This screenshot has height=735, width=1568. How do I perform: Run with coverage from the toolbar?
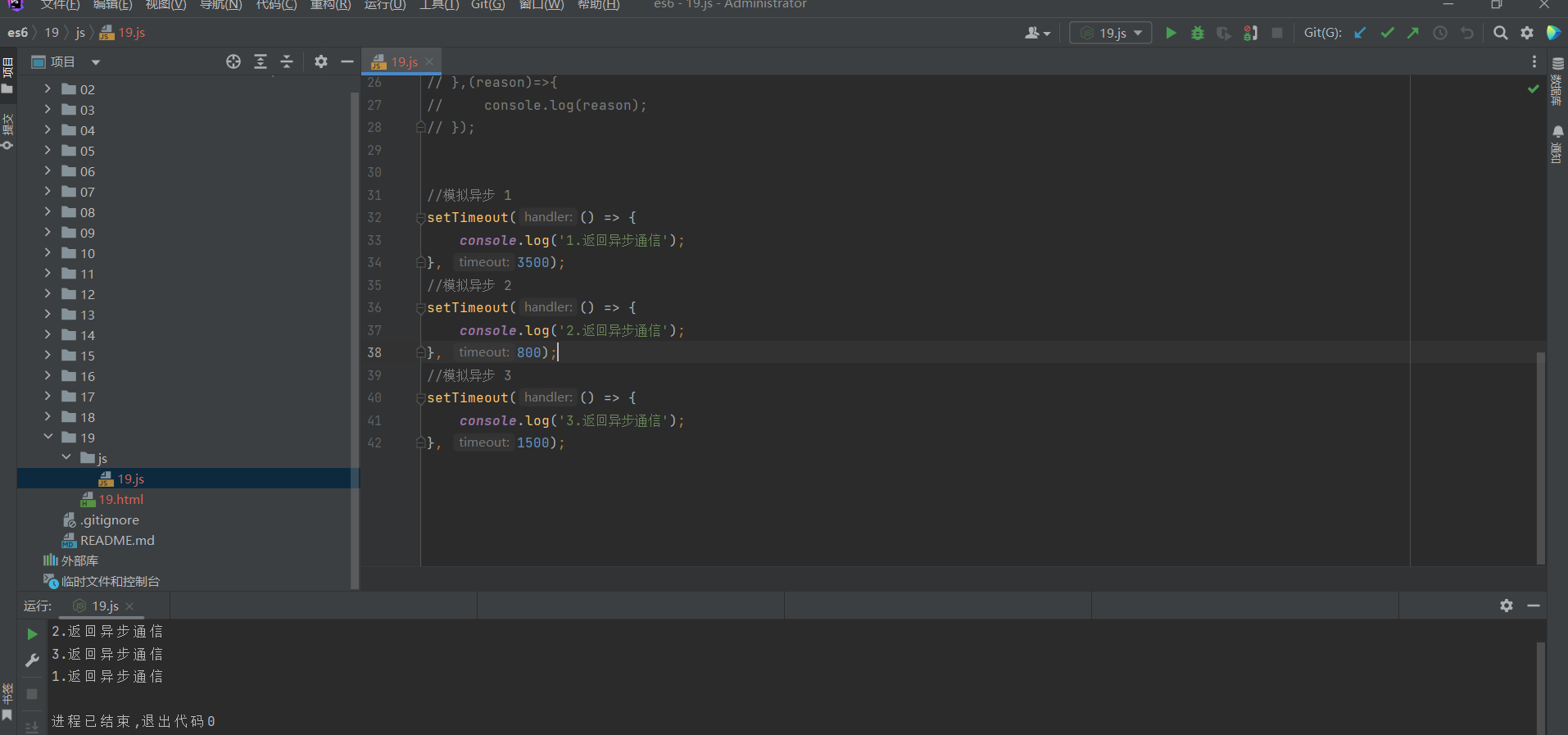click(1224, 33)
